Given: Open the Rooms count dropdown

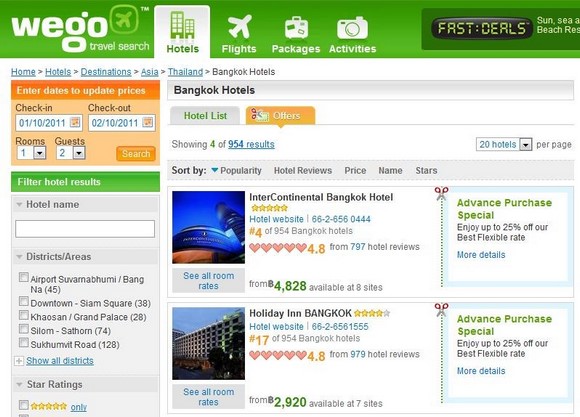Looking at the screenshot, I should [39, 152].
